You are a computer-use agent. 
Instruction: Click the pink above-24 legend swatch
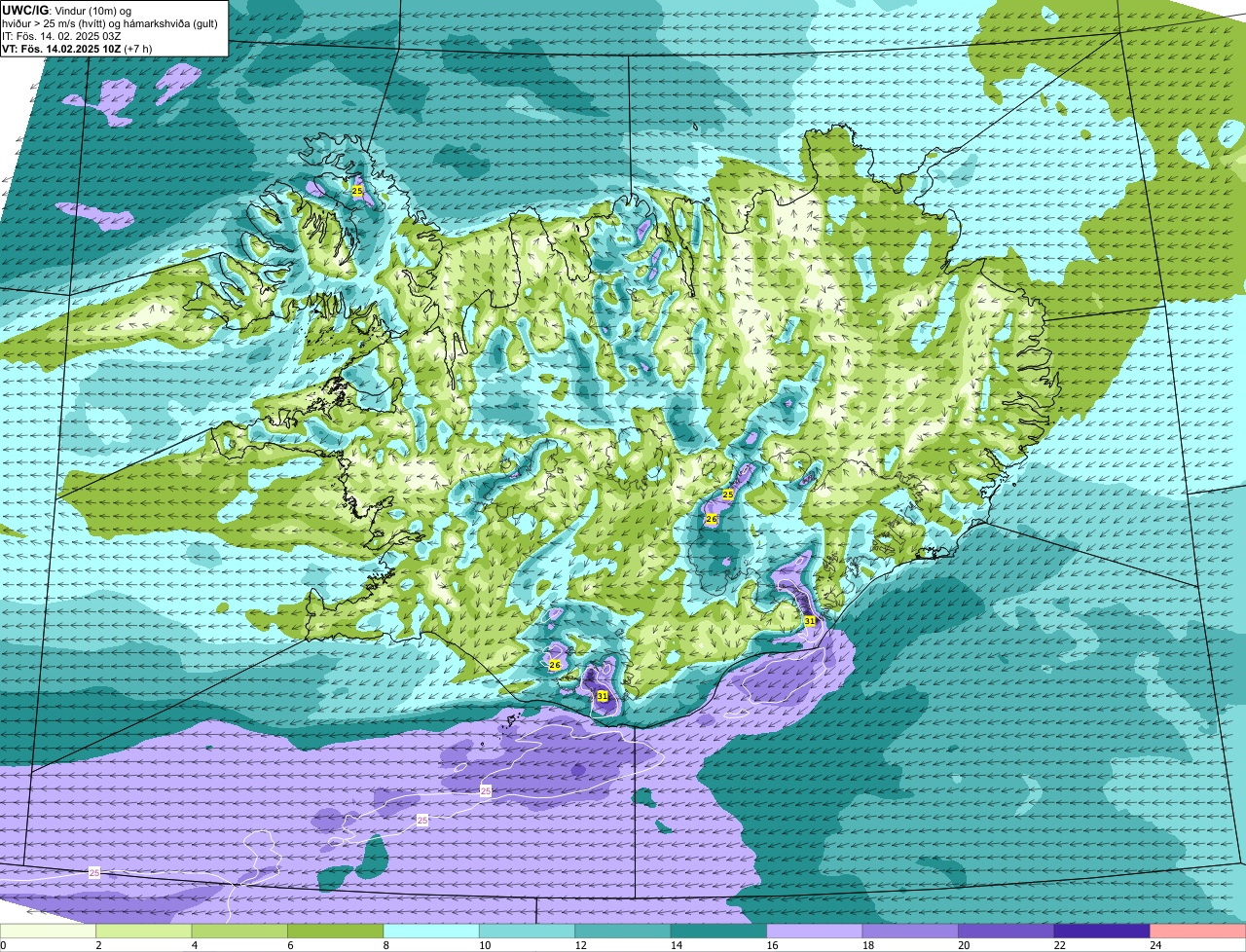pyautogui.click(x=1198, y=931)
